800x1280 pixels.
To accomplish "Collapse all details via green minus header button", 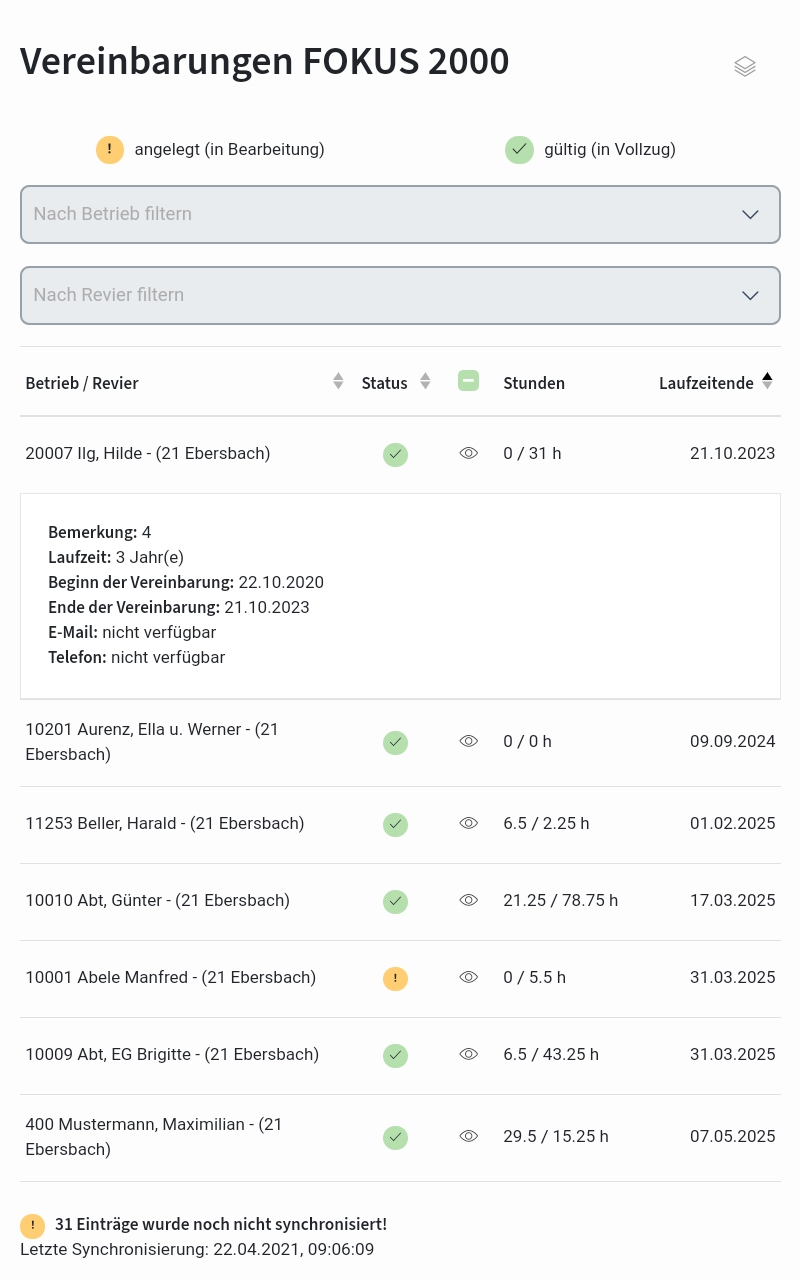I will [x=468, y=381].
